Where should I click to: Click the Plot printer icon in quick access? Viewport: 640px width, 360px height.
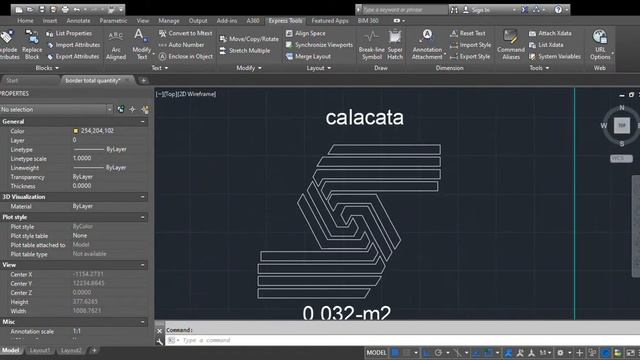(65, 9)
